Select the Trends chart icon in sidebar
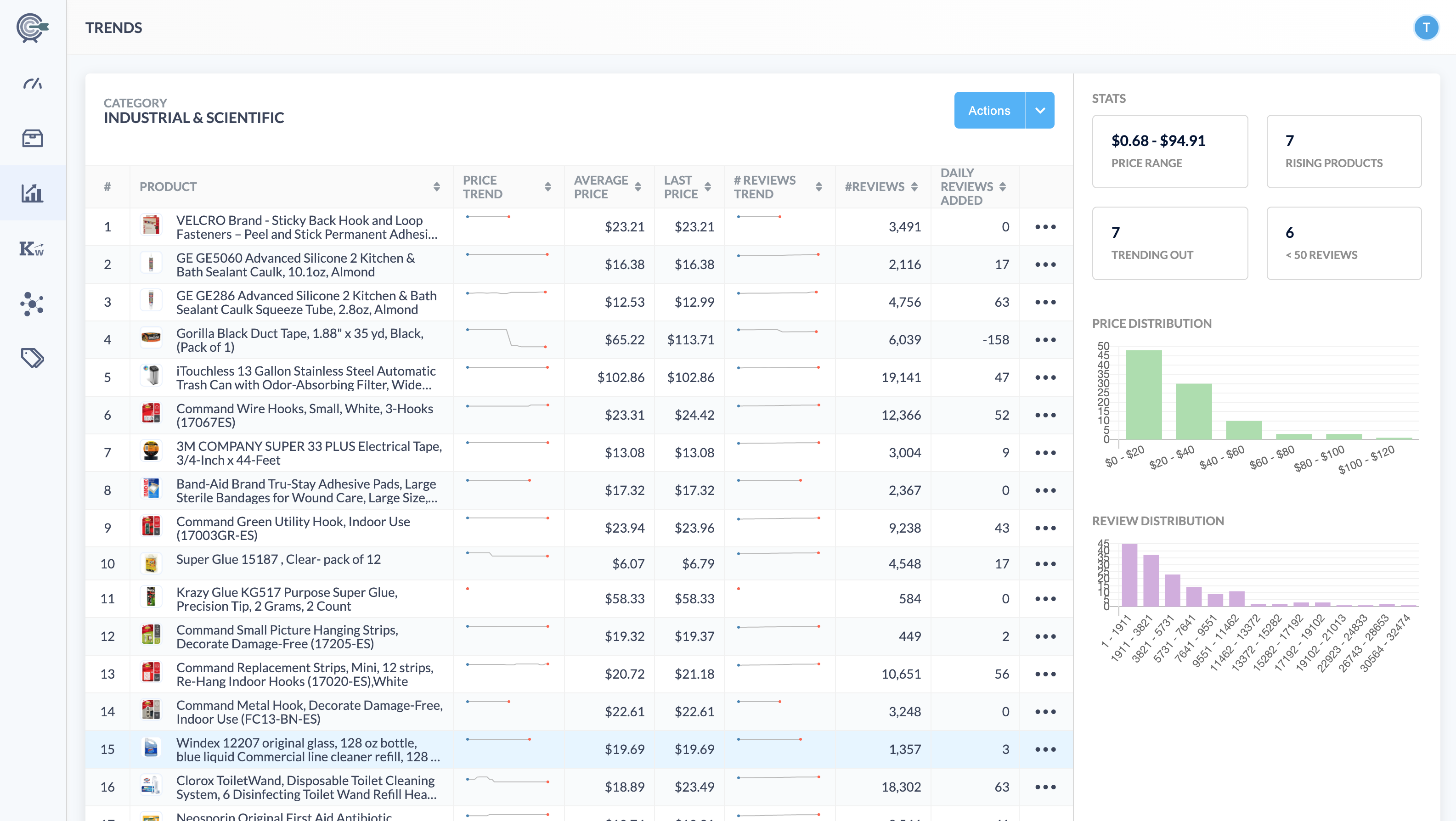1456x821 pixels. coord(32,193)
